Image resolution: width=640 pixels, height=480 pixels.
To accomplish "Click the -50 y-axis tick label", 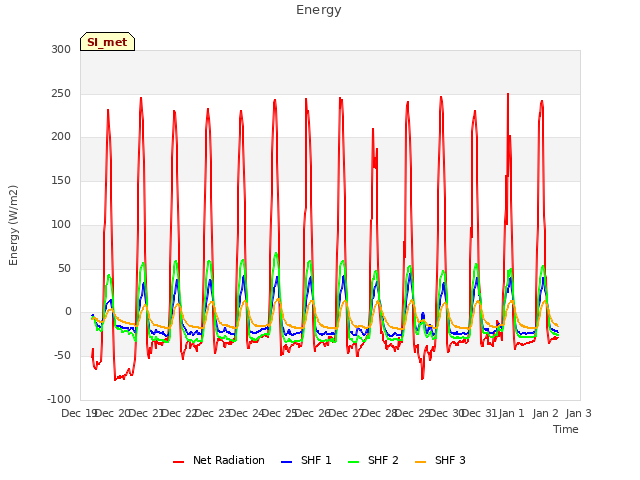I will click(x=62, y=356).
